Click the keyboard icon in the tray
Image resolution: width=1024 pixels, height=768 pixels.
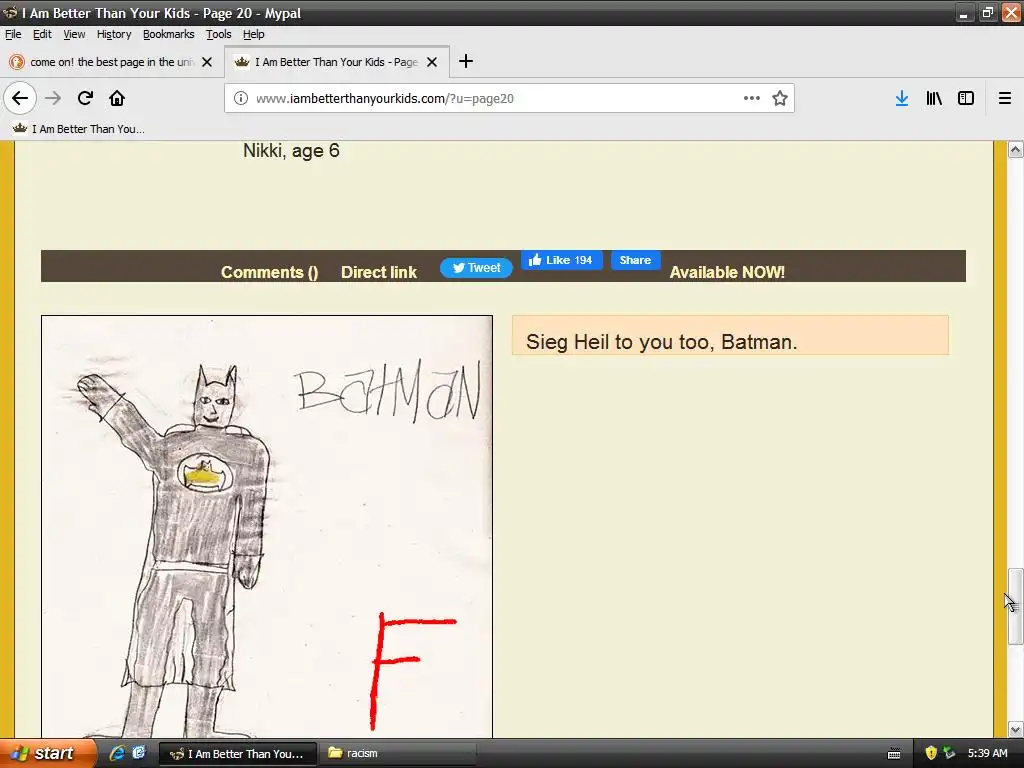click(x=895, y=754)
